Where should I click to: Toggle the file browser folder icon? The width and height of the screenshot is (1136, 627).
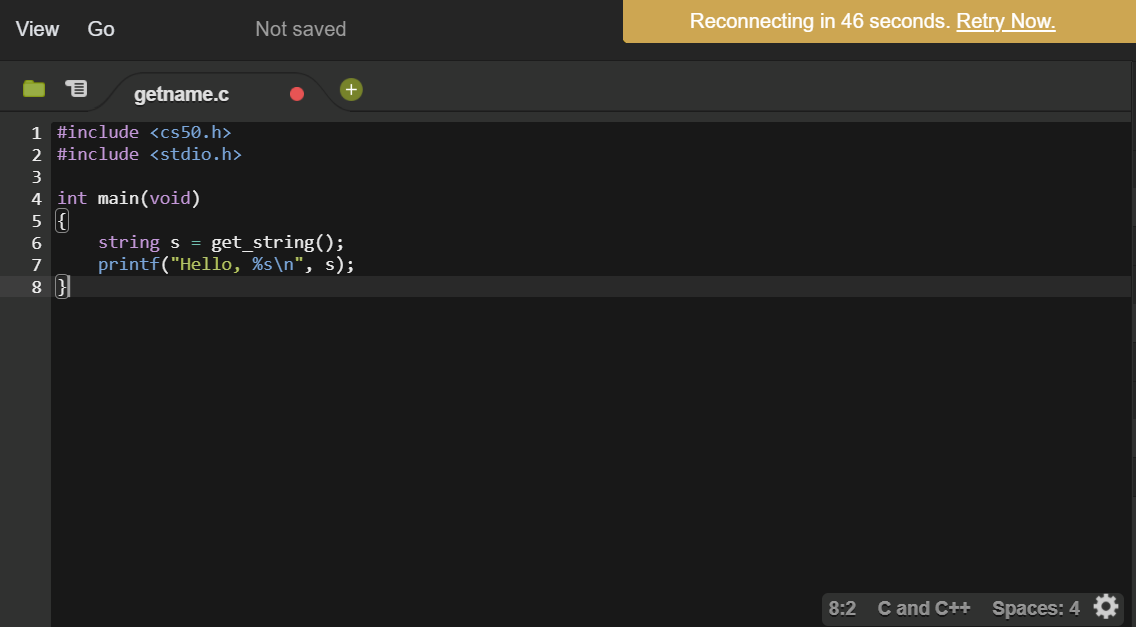[x=34, y=89]
